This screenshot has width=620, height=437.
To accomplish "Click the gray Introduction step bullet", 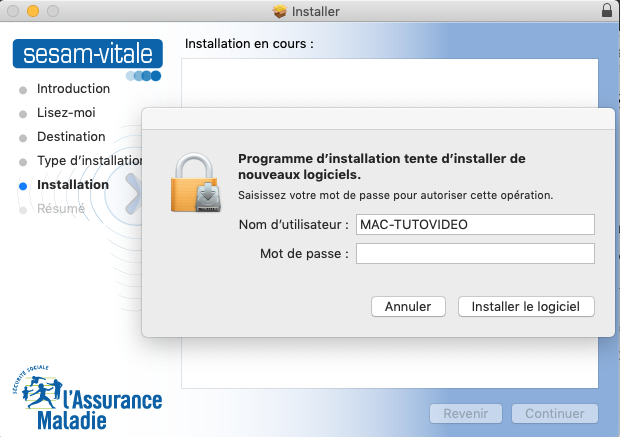I will (x=23, y=90).
